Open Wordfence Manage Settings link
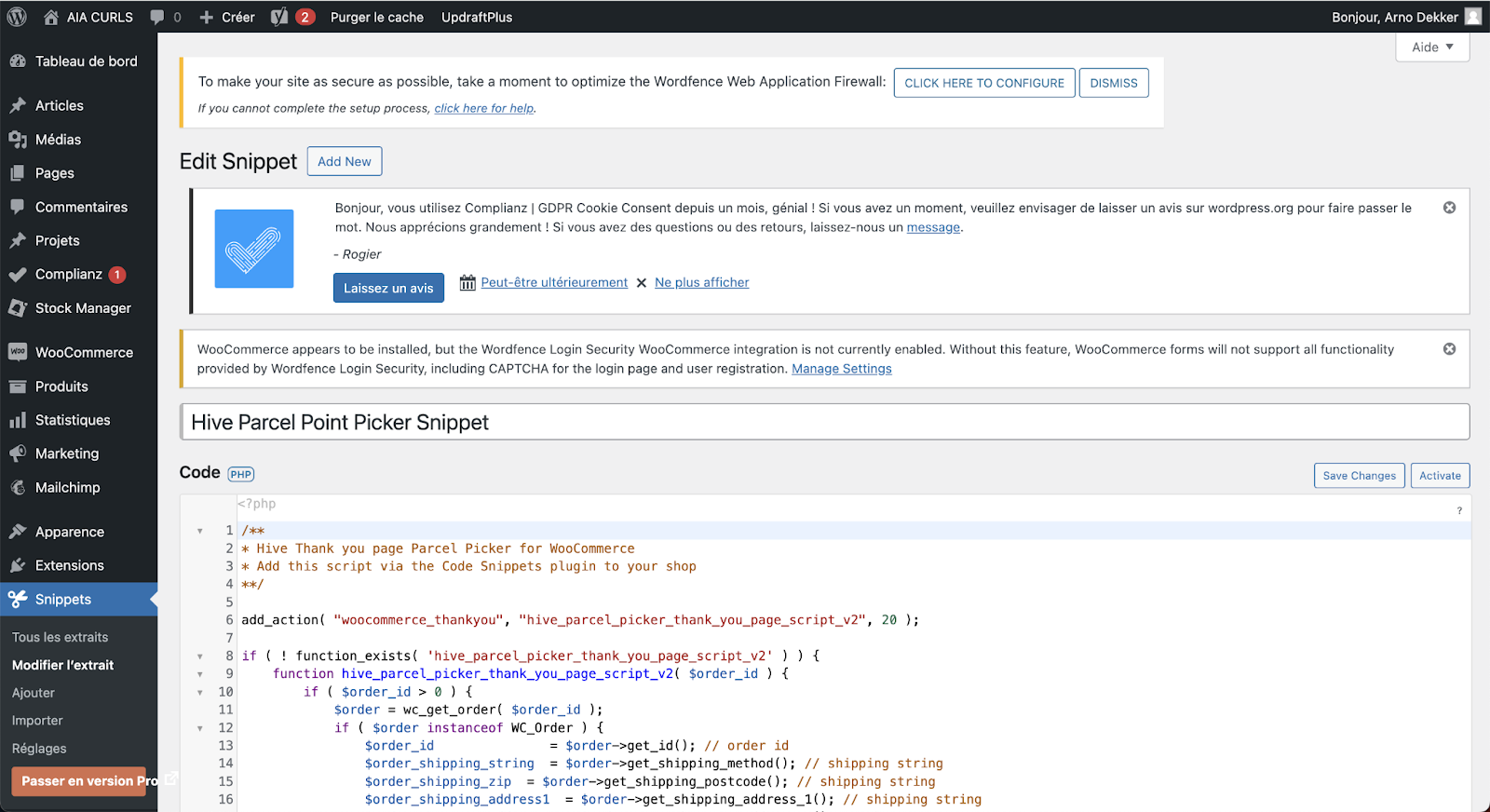 [x=842, y=369]
